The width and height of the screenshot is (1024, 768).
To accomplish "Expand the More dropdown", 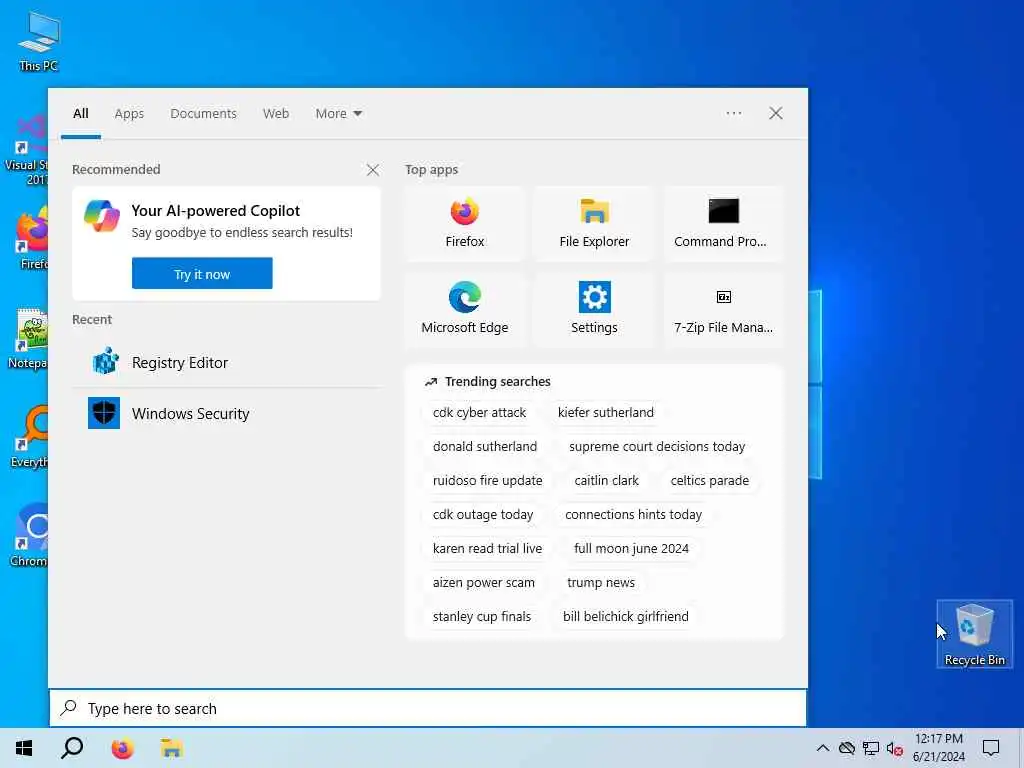I will tap(338, 114).
